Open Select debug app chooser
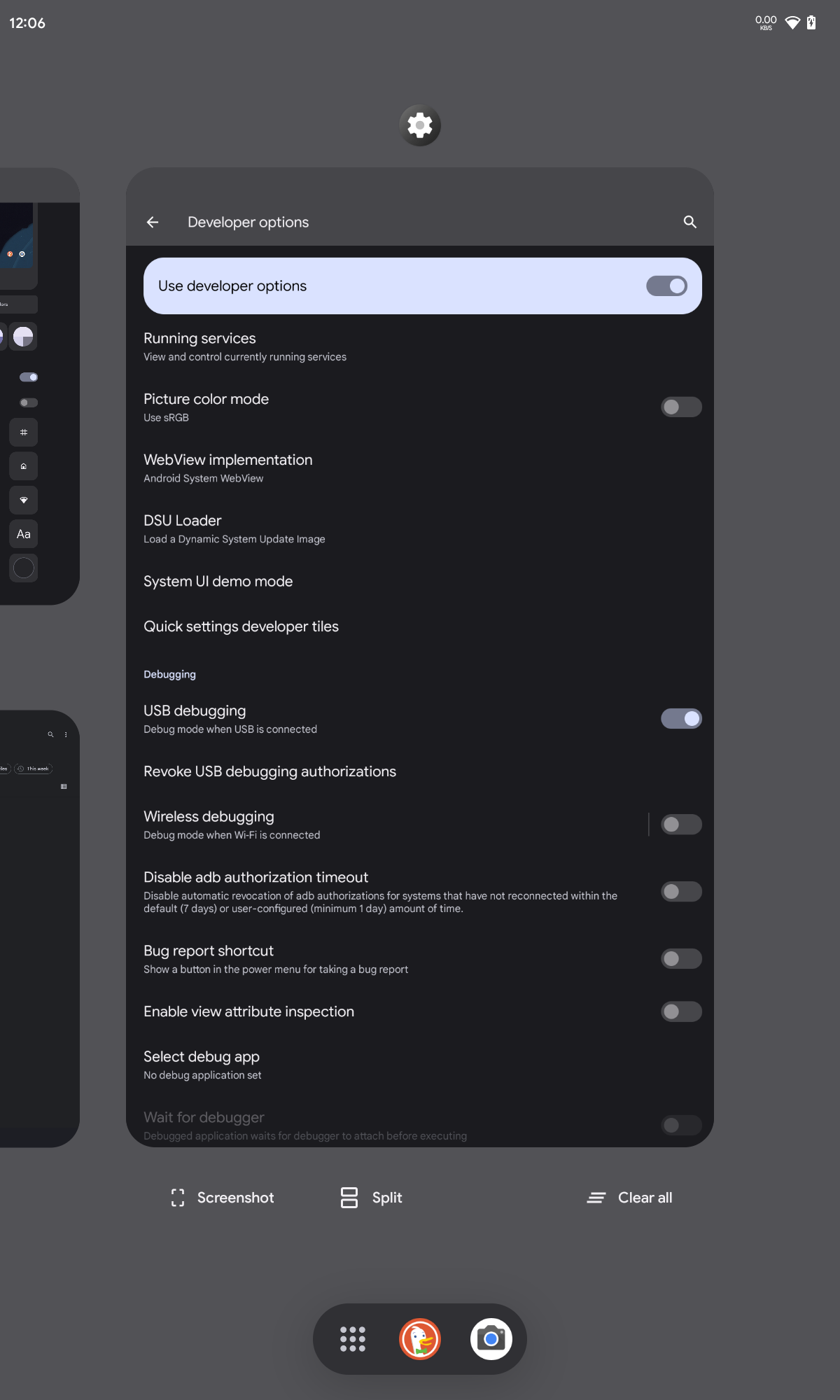 (x=202, y=1065)
